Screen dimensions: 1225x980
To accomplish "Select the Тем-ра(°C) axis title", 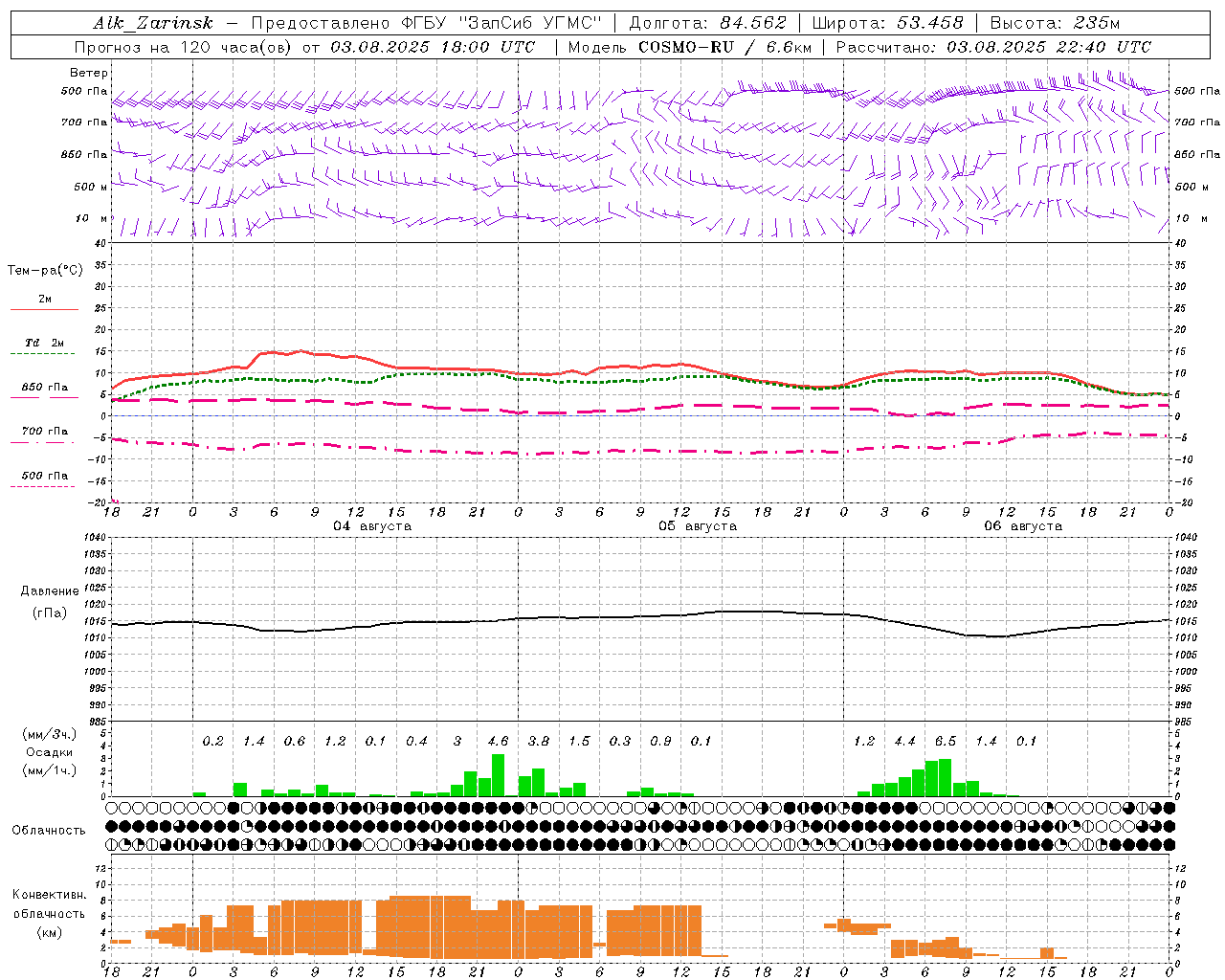I will 45,271.
